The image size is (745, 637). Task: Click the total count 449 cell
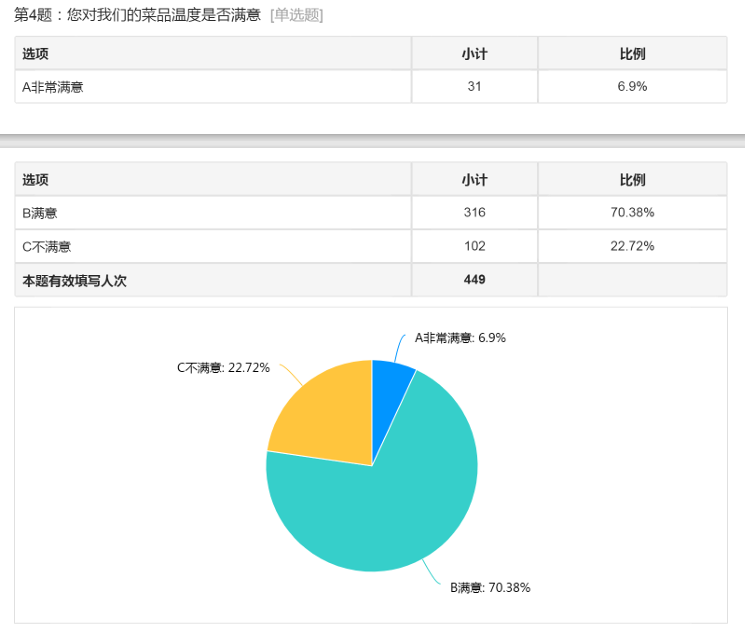[474, 280]
